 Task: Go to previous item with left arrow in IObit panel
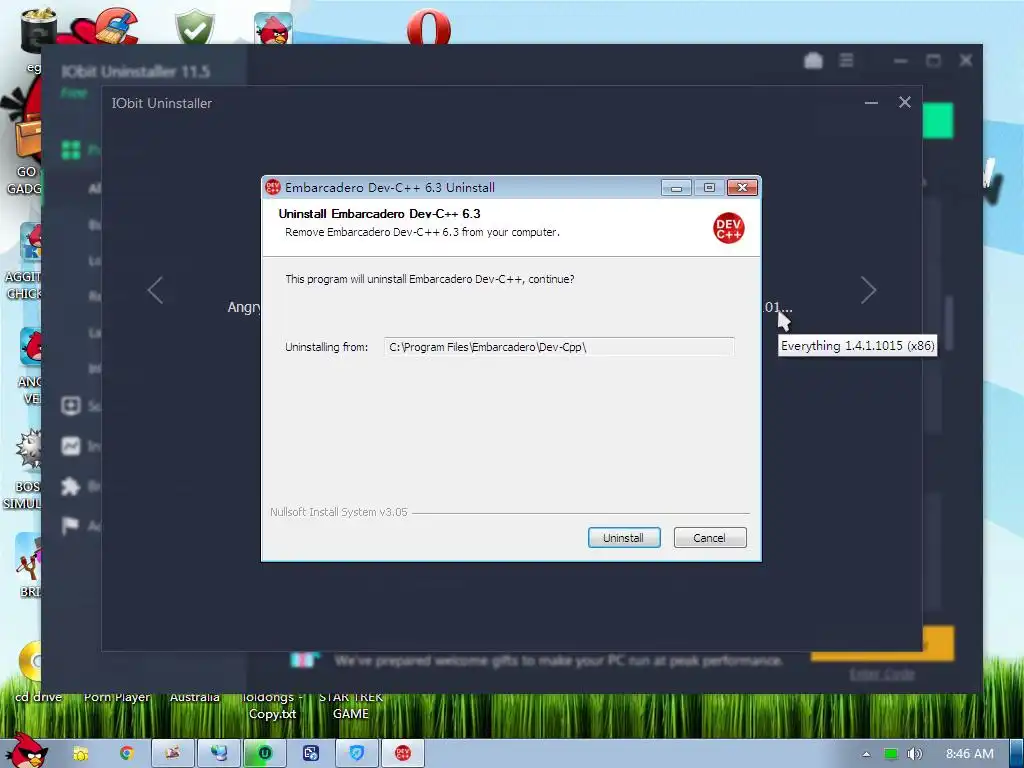point(155,290)
